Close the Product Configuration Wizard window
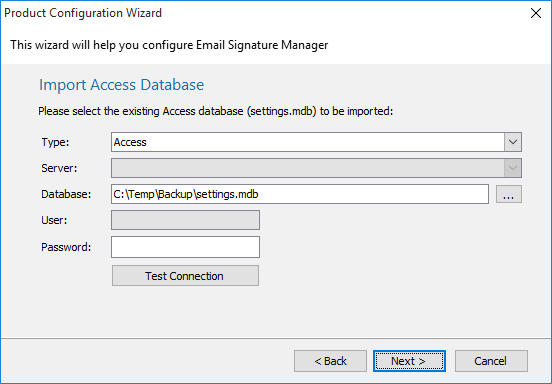The width and height of the screenshot is (552, 384). click(536, 13)
